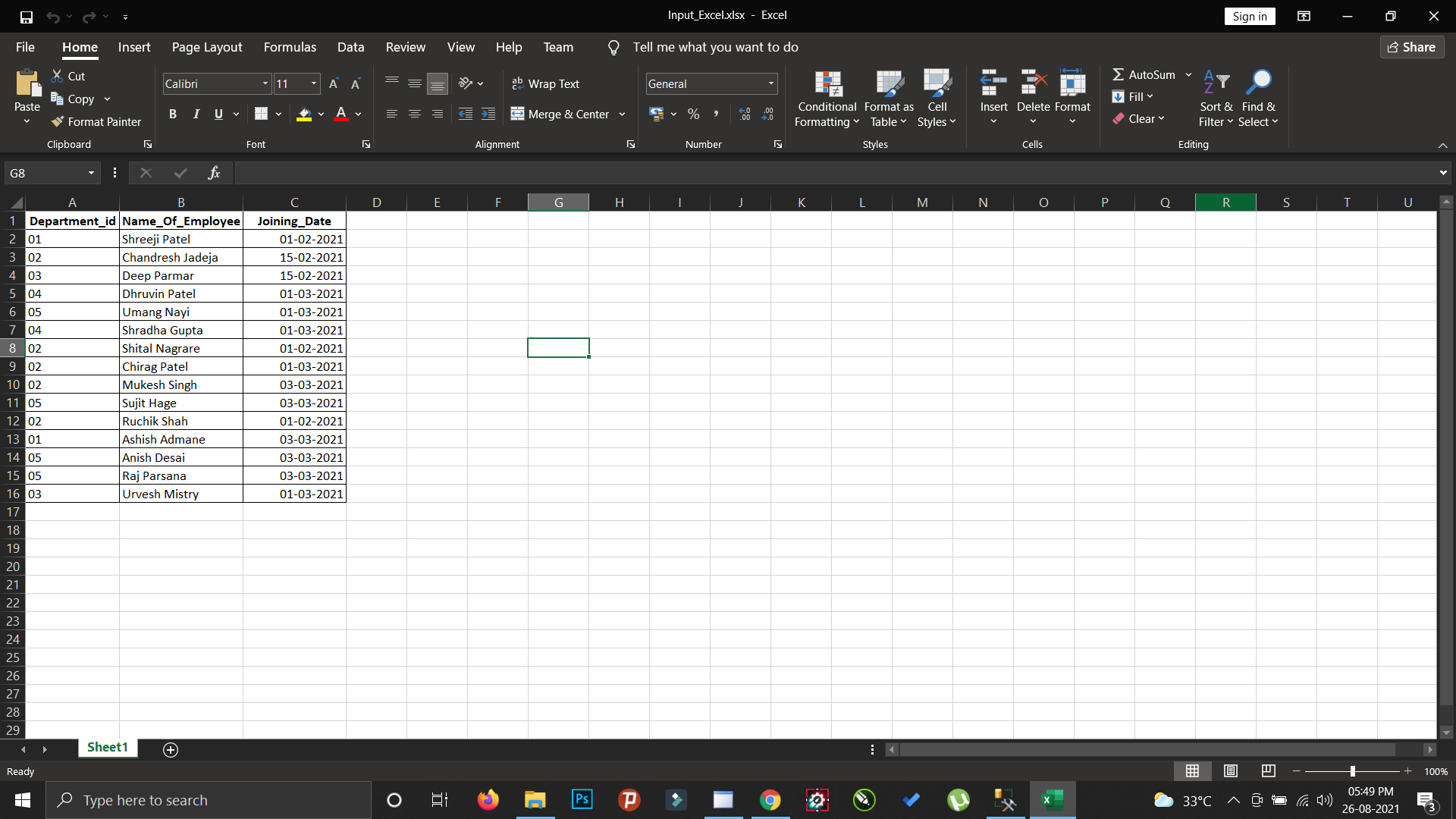
Task: Click the Insert Function fx icon
Action: click(214, 173)
